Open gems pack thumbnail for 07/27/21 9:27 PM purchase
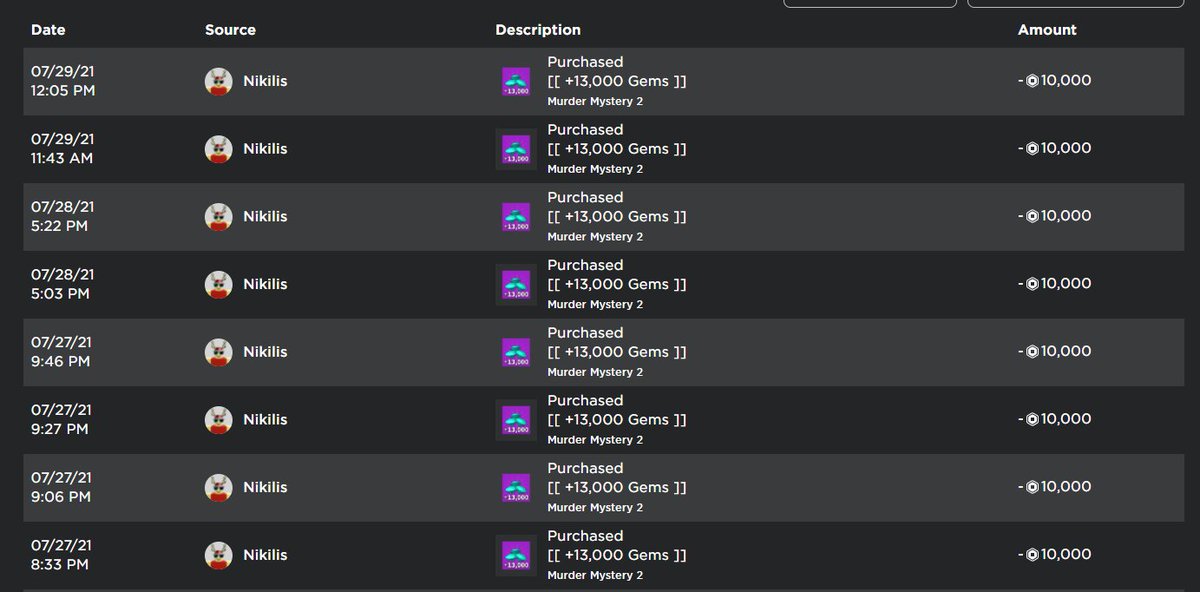The width and height of the screenshot is (1200, 592). coord(516,420)
